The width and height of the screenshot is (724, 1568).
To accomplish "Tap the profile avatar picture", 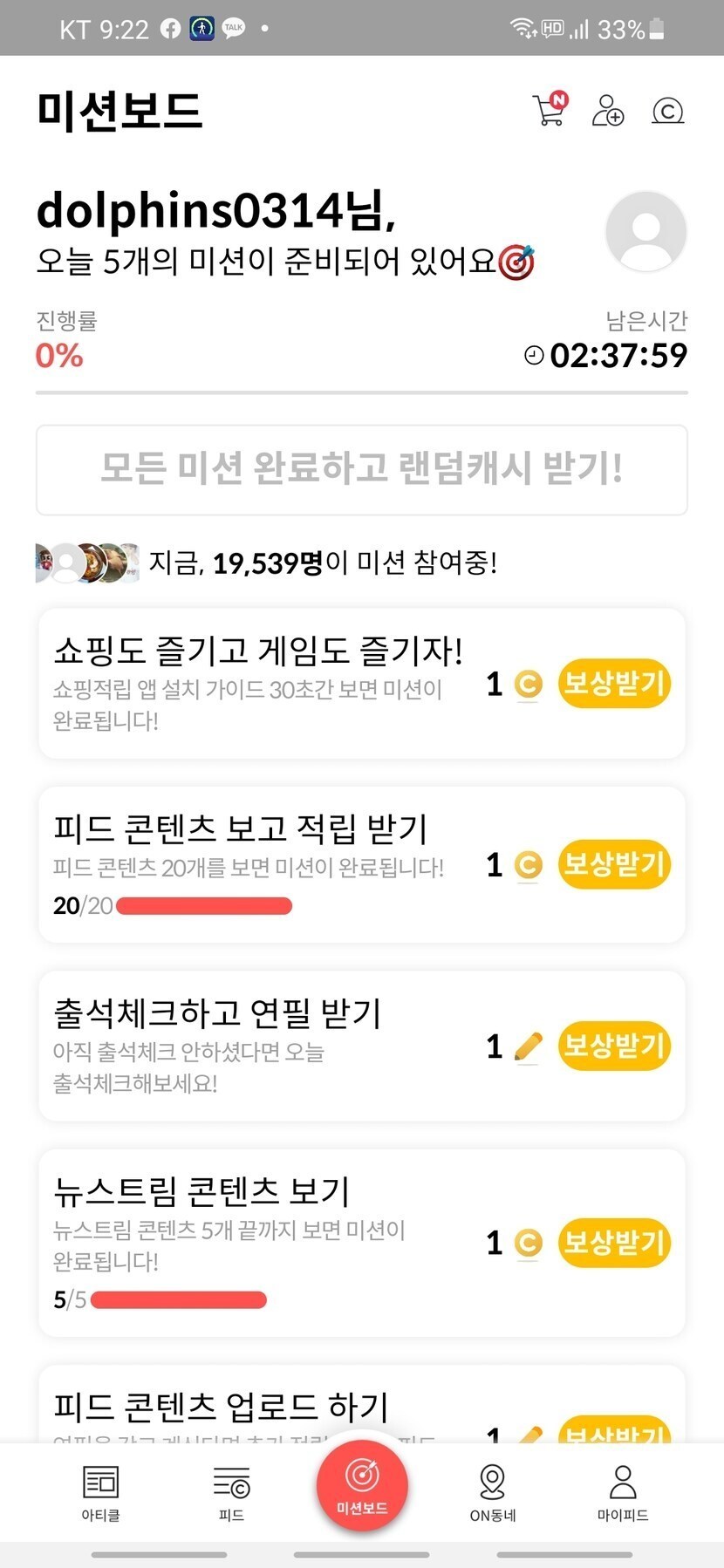I will tap(645, 231).
